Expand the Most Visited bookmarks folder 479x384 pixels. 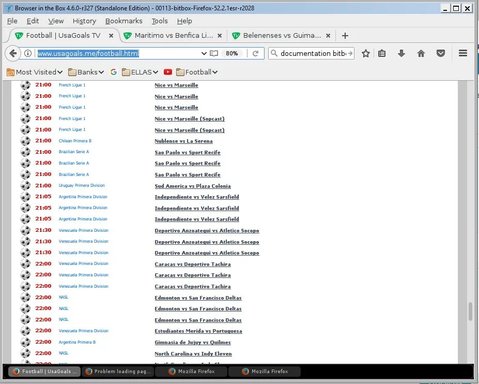34,72
